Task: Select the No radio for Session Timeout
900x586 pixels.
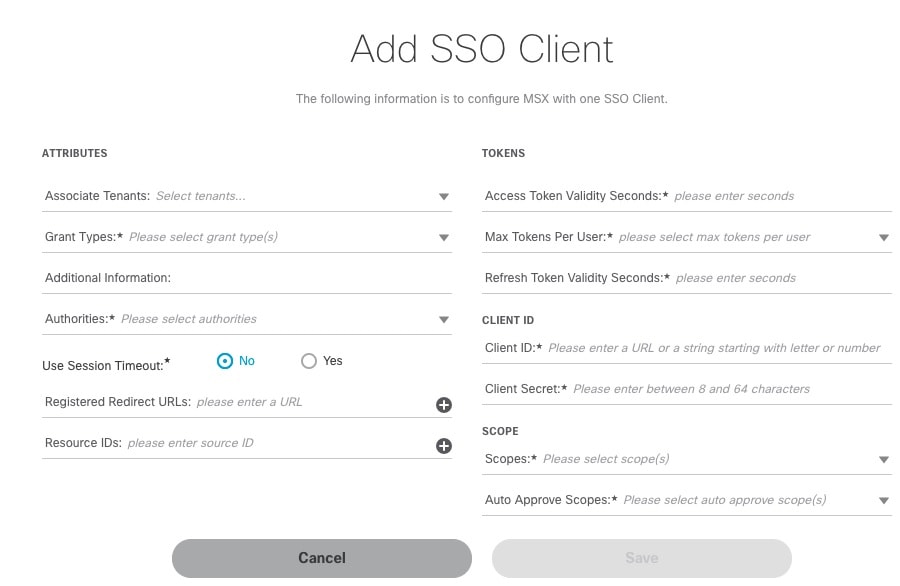Action: click(225, 361)
